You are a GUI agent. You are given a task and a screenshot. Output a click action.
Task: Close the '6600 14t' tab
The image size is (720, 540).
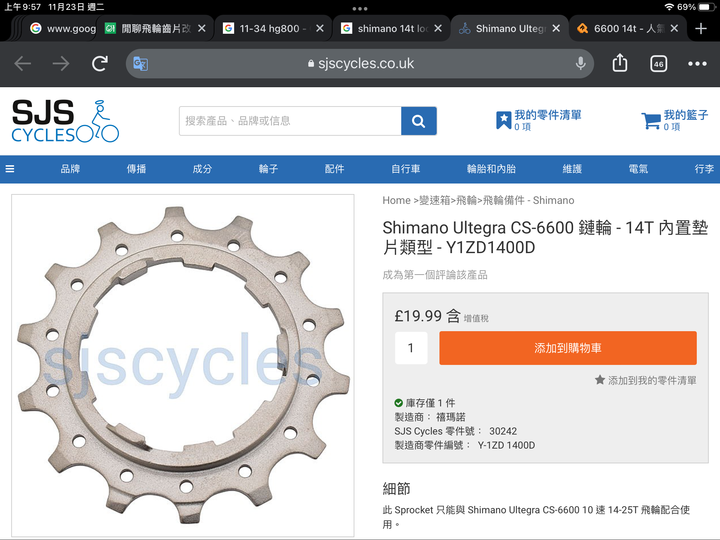point(674,28)
